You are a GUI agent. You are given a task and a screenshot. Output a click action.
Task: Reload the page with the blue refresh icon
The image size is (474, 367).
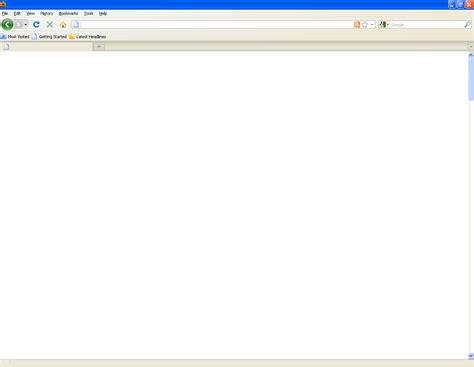(x=36, y=24)
